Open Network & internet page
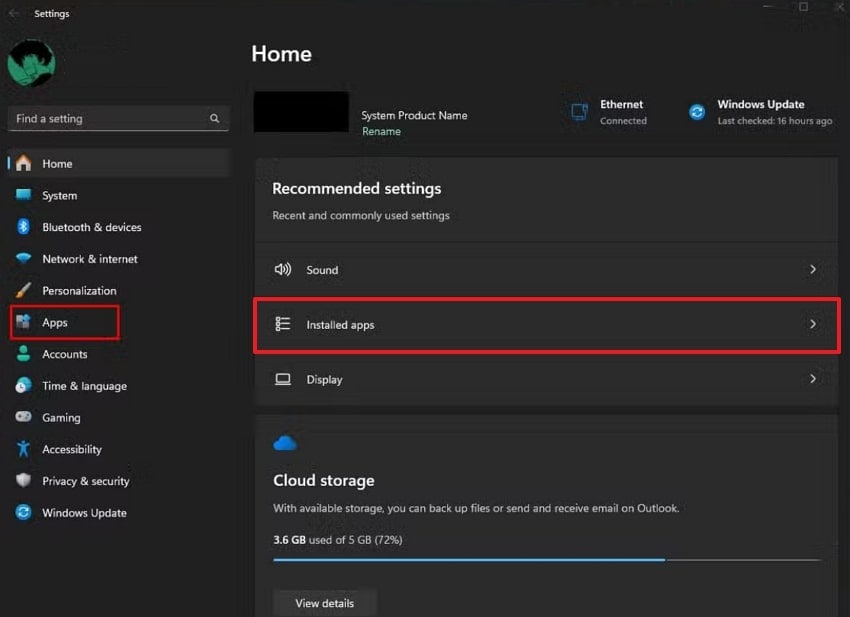This screenshot has height=617, width=850. [x=120, y=259]
